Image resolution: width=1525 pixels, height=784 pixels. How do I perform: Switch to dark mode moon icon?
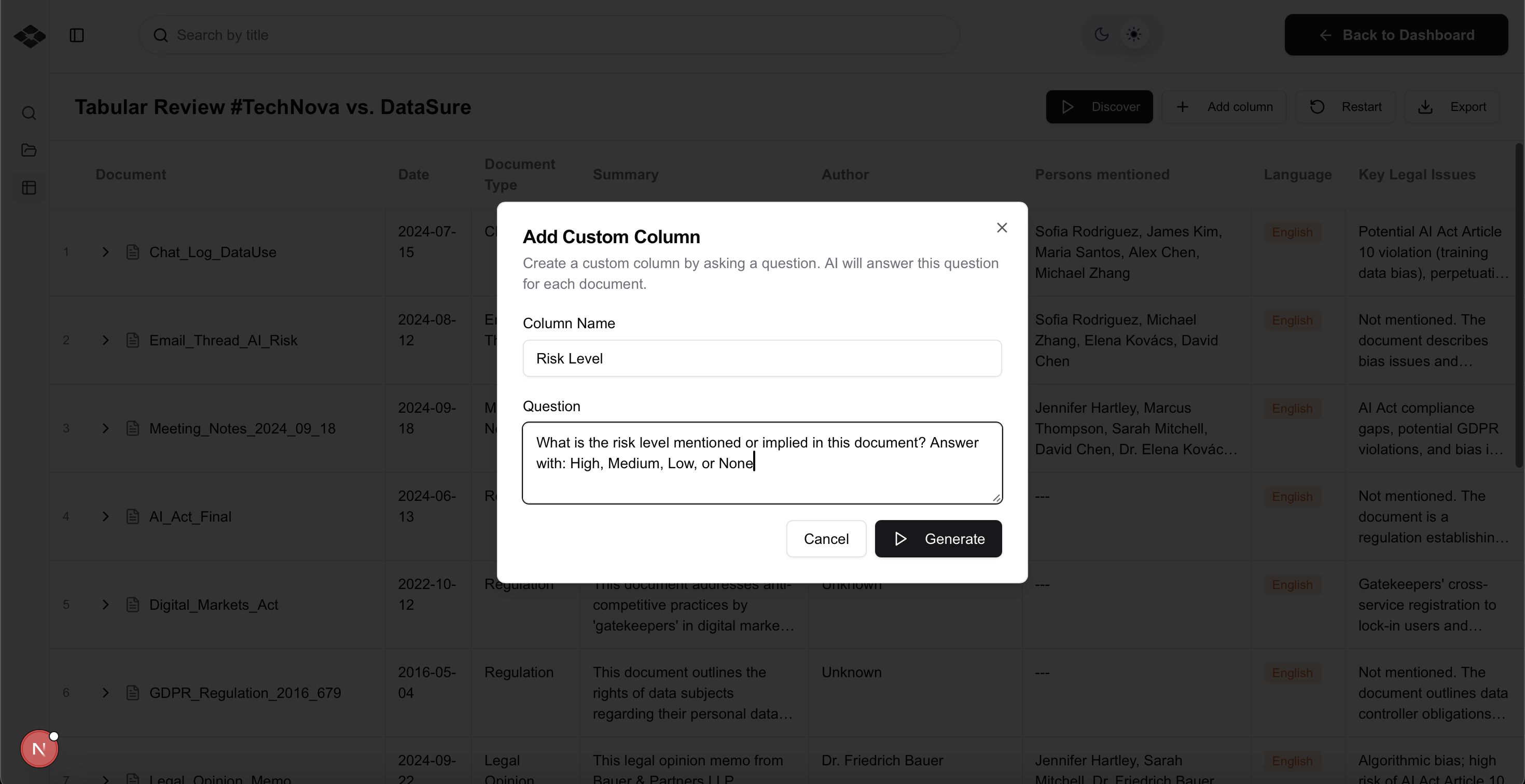coord(1101,34)
